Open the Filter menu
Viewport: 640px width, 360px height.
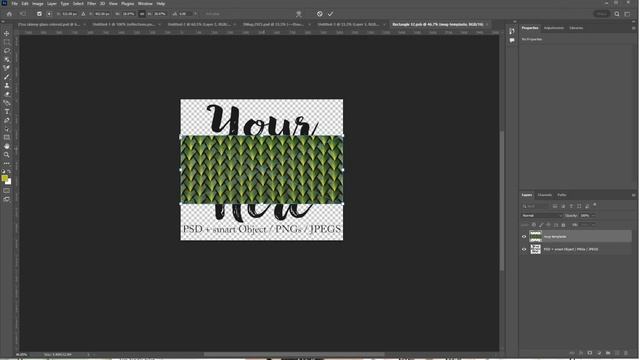(91, 4)
